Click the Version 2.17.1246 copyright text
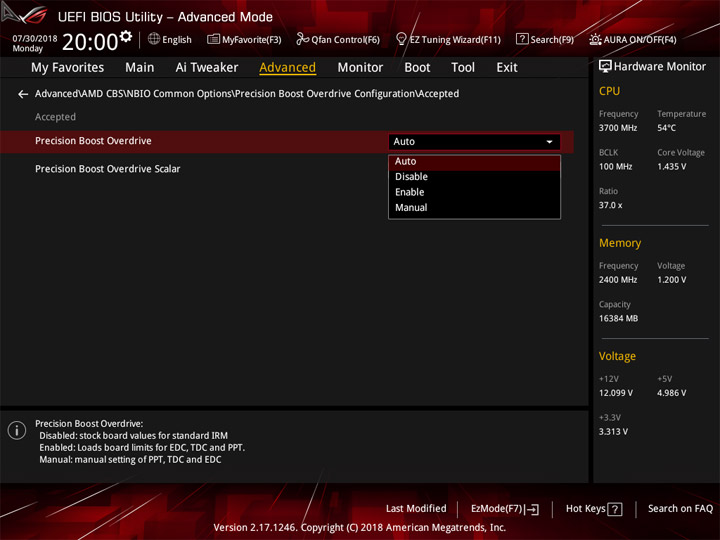The width and height of the screenshot is (720, 540). [x=360, y=527]
